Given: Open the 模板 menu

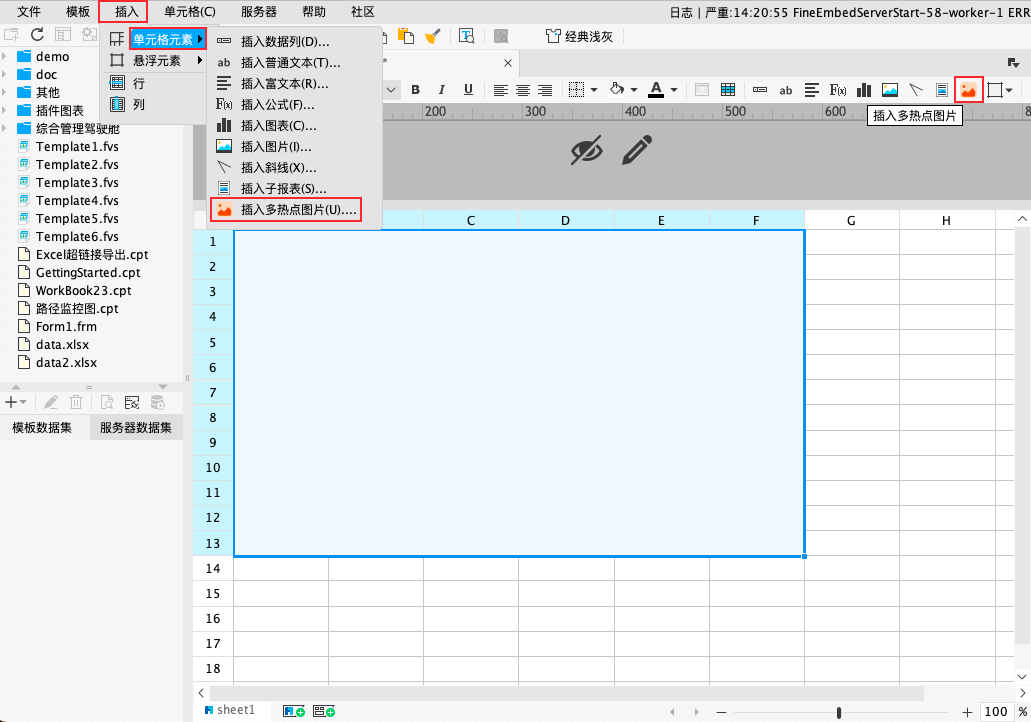Looking at the screenshot, I should coord(78,12).
